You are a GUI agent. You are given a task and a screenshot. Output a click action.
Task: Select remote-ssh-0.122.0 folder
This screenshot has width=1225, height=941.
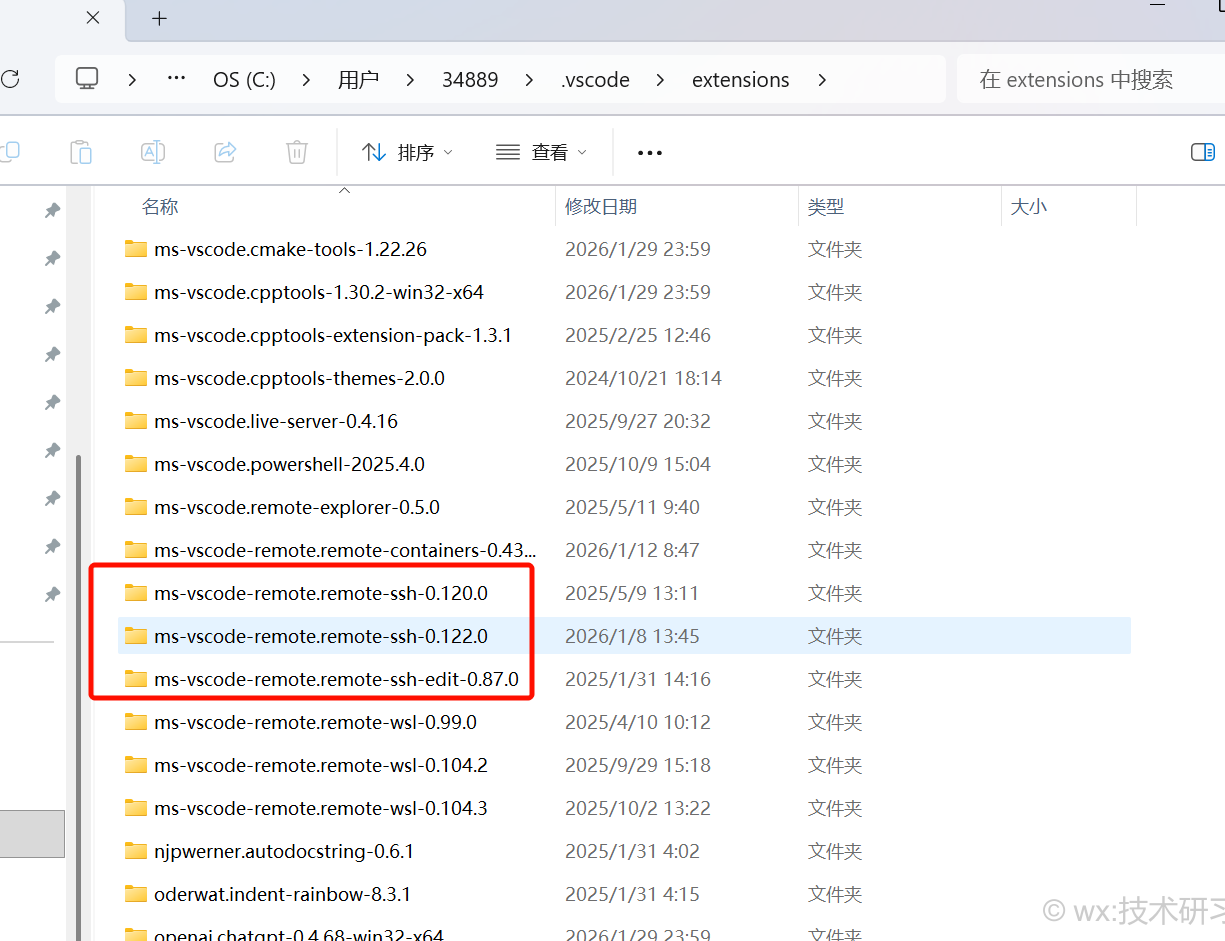[x=624, y=636]
